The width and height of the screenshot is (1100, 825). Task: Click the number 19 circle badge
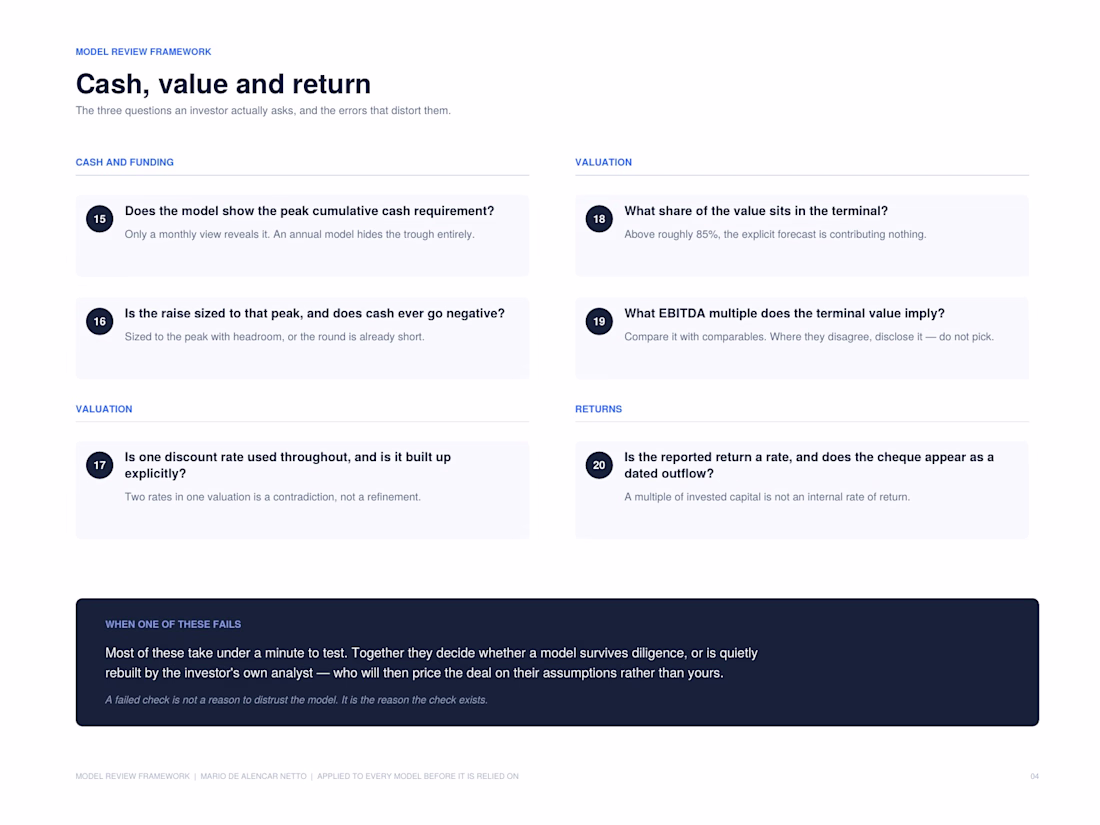(599, 321)
